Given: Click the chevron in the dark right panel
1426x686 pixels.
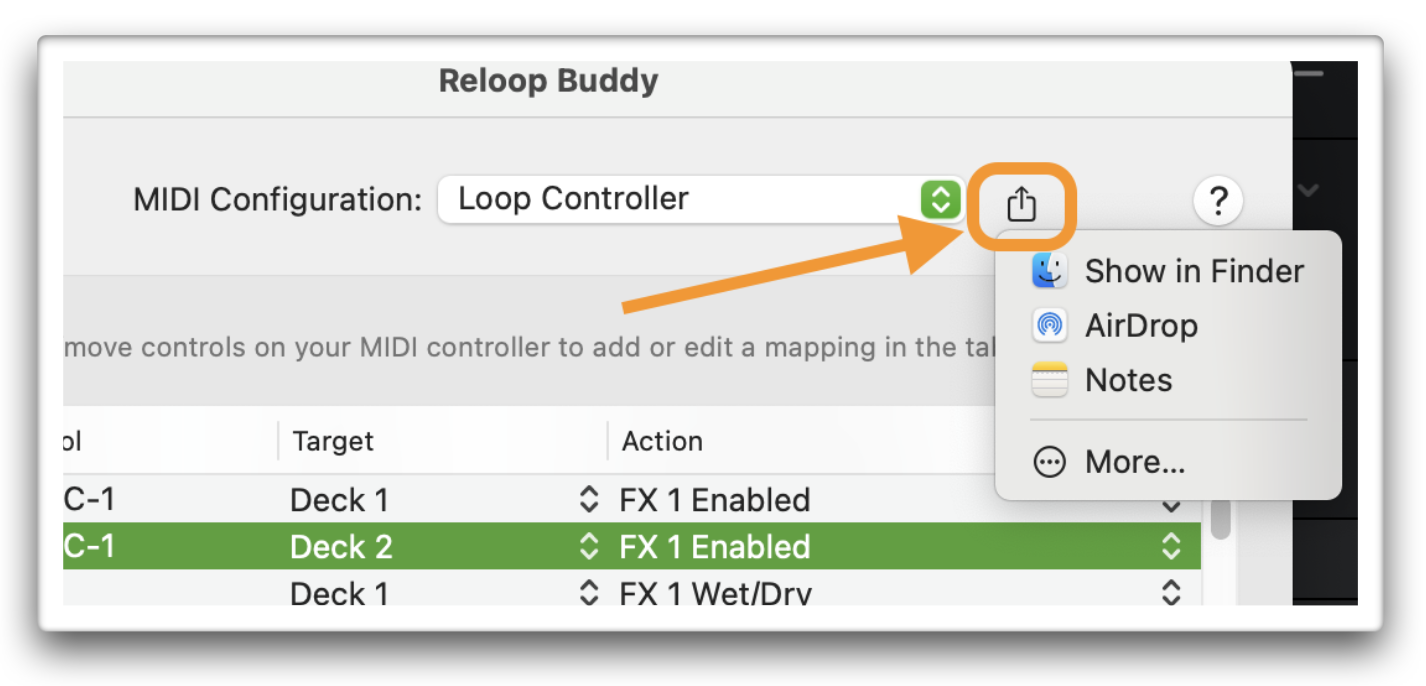Looking at the screenshot, I should point(1308,189).
